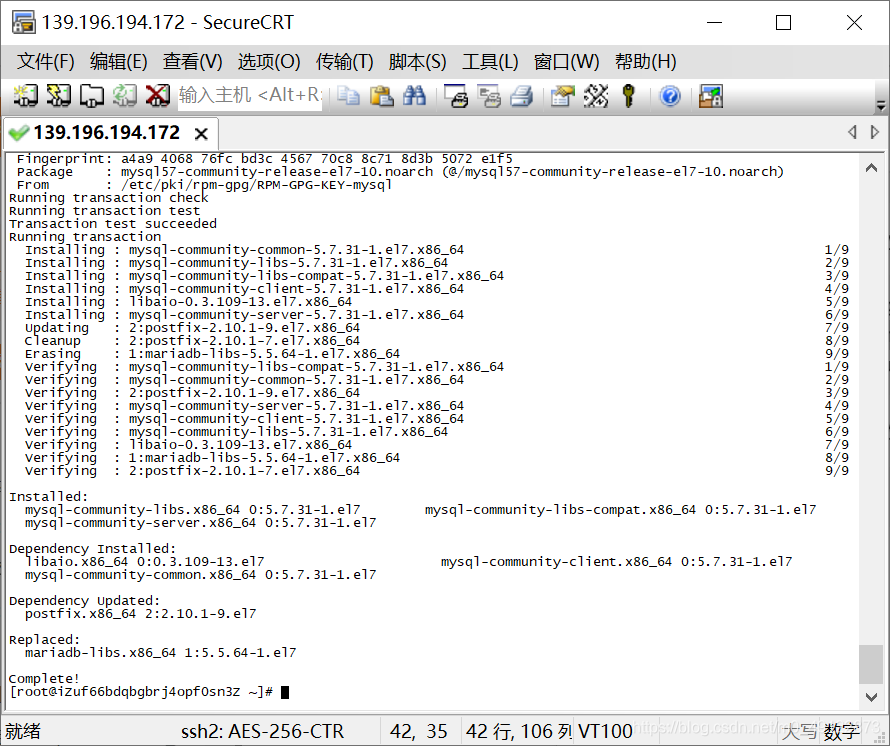Open the 传输(T) menu
Screen dimensions: 890x746
(x=345, y=61)
